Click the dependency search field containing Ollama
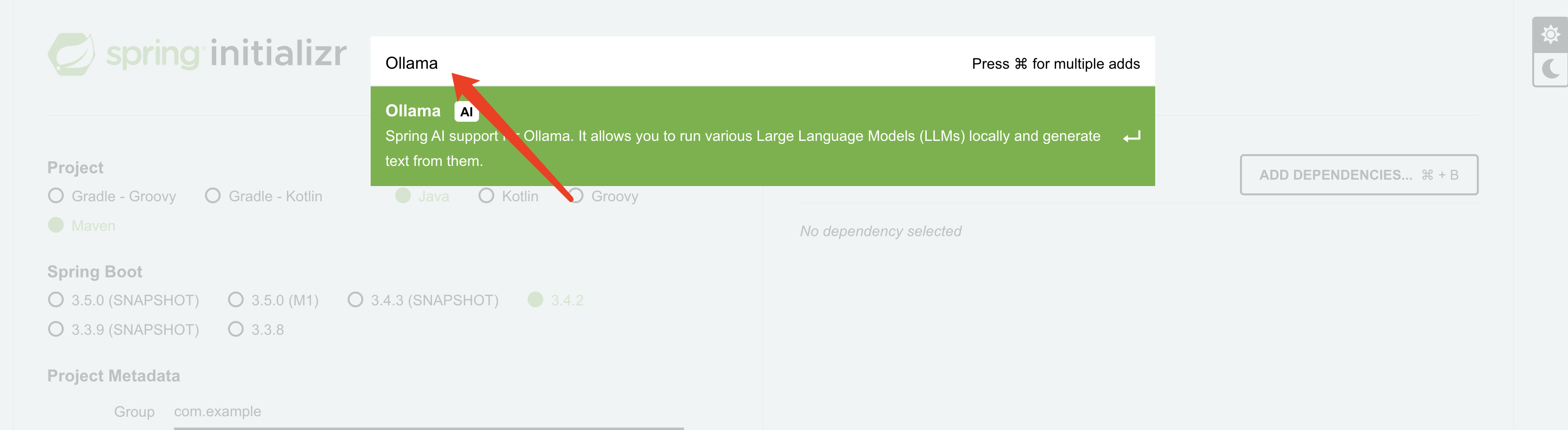 tap(762, 62)
